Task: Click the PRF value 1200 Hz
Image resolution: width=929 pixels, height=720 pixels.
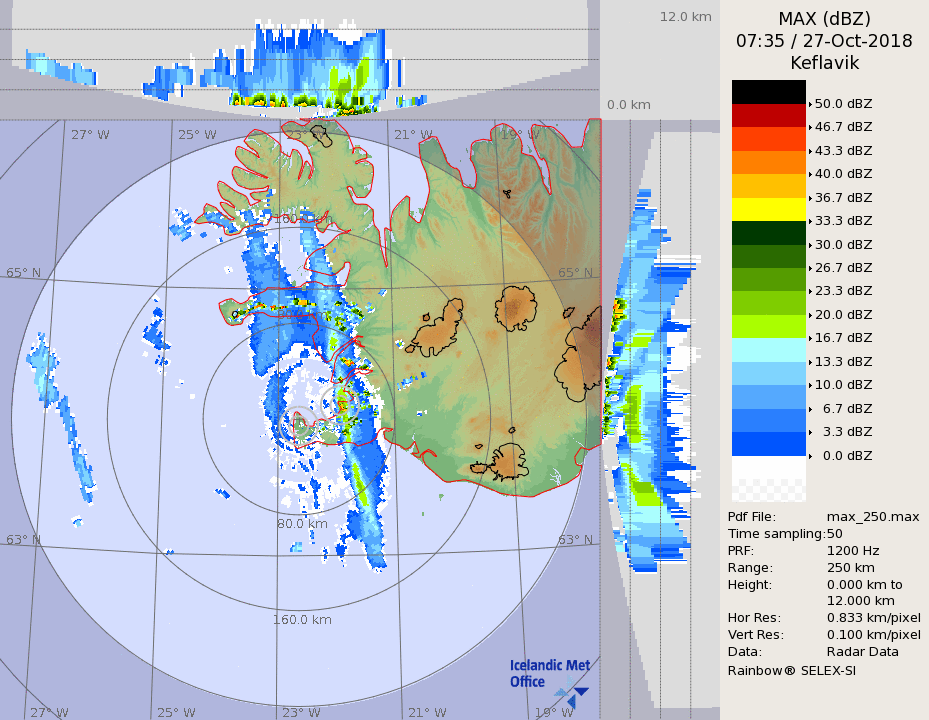Action: 853,550
